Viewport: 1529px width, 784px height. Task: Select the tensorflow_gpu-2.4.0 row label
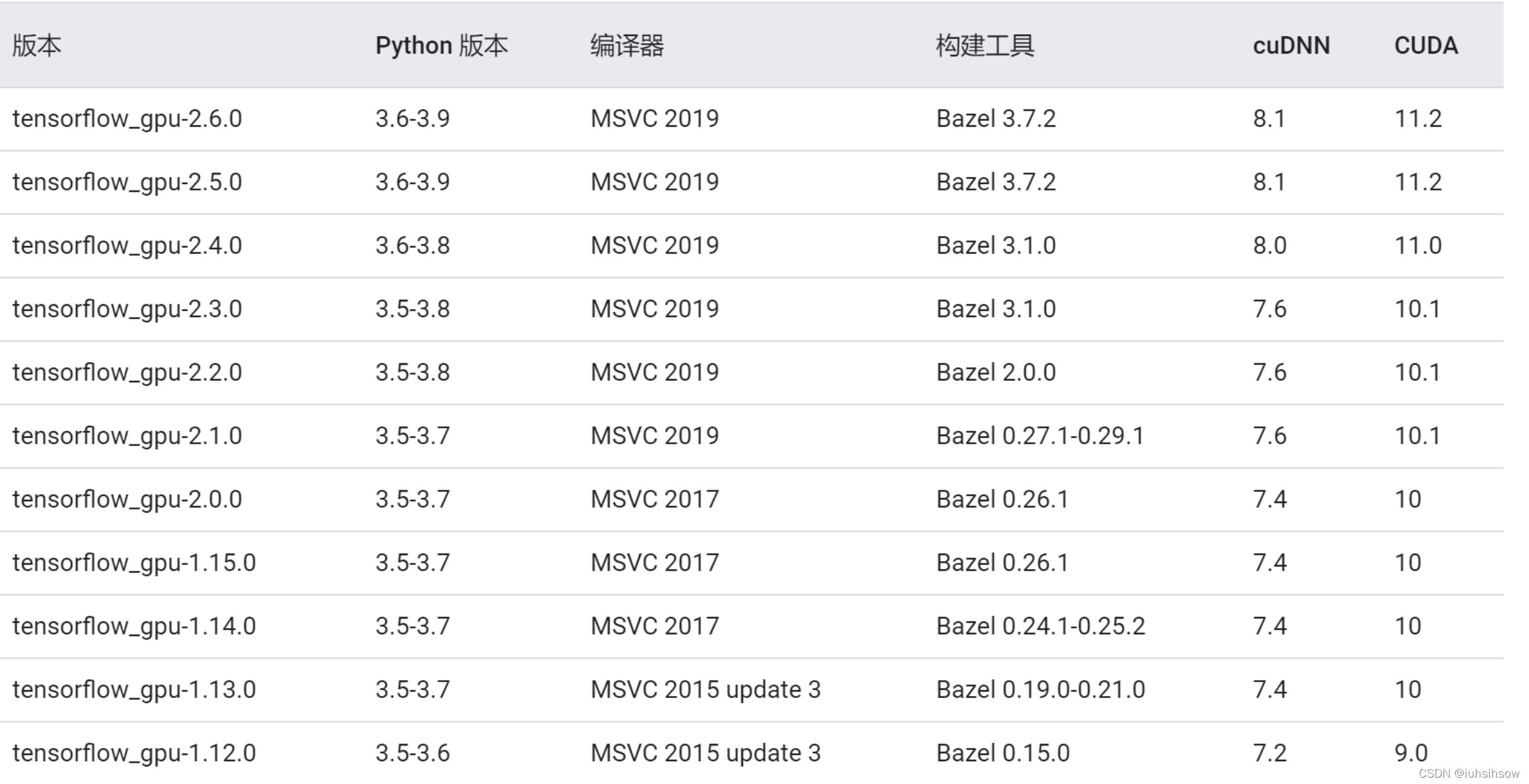pyautogui.click(x=127, y=245)
